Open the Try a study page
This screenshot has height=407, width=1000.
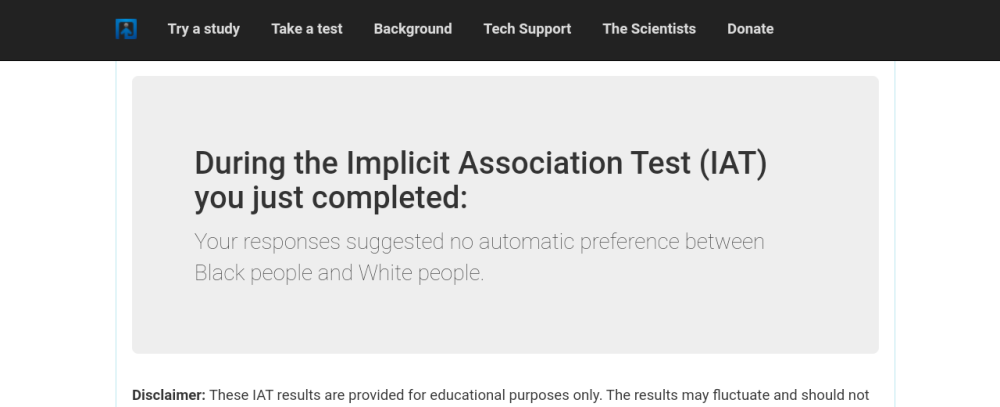click(204, 29)
